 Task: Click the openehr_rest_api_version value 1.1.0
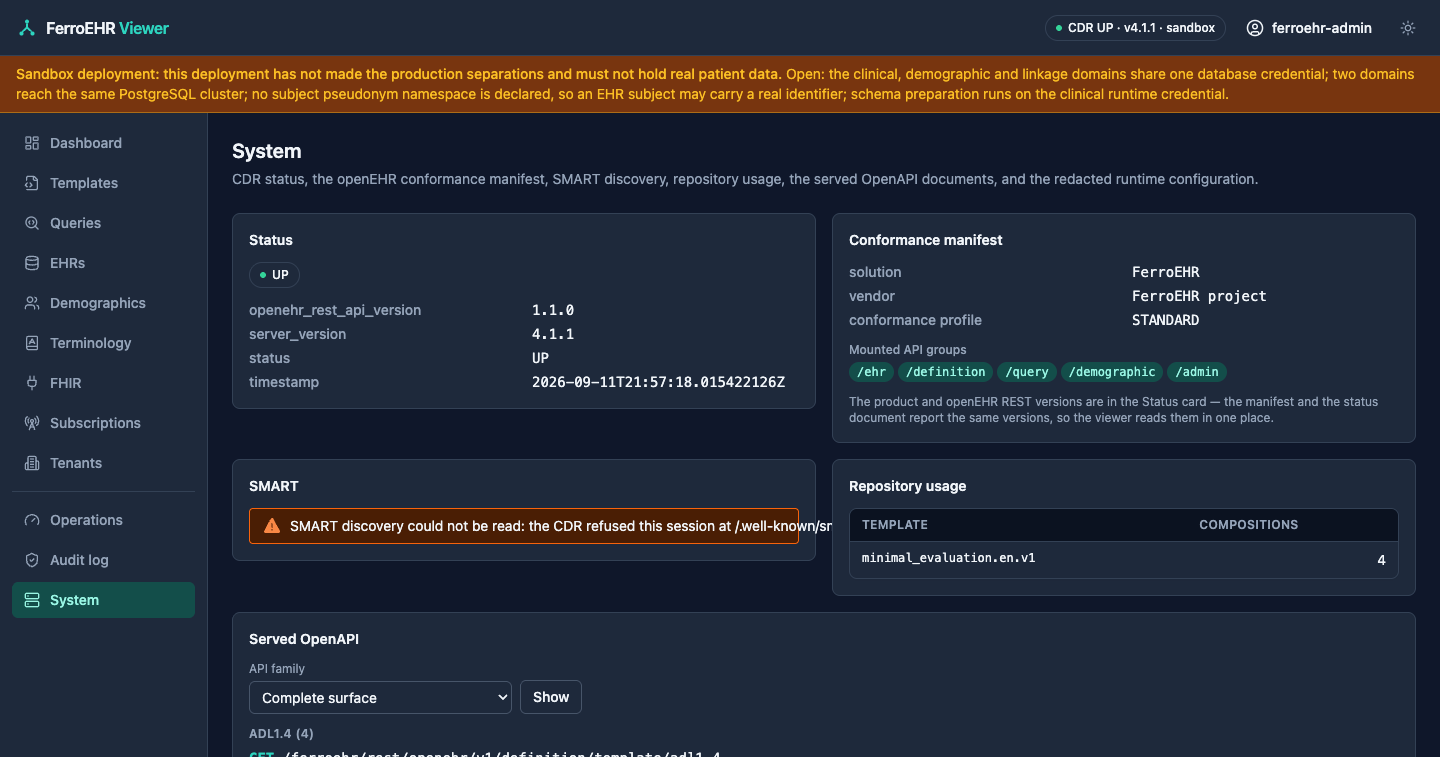click(x=553, y=310)
